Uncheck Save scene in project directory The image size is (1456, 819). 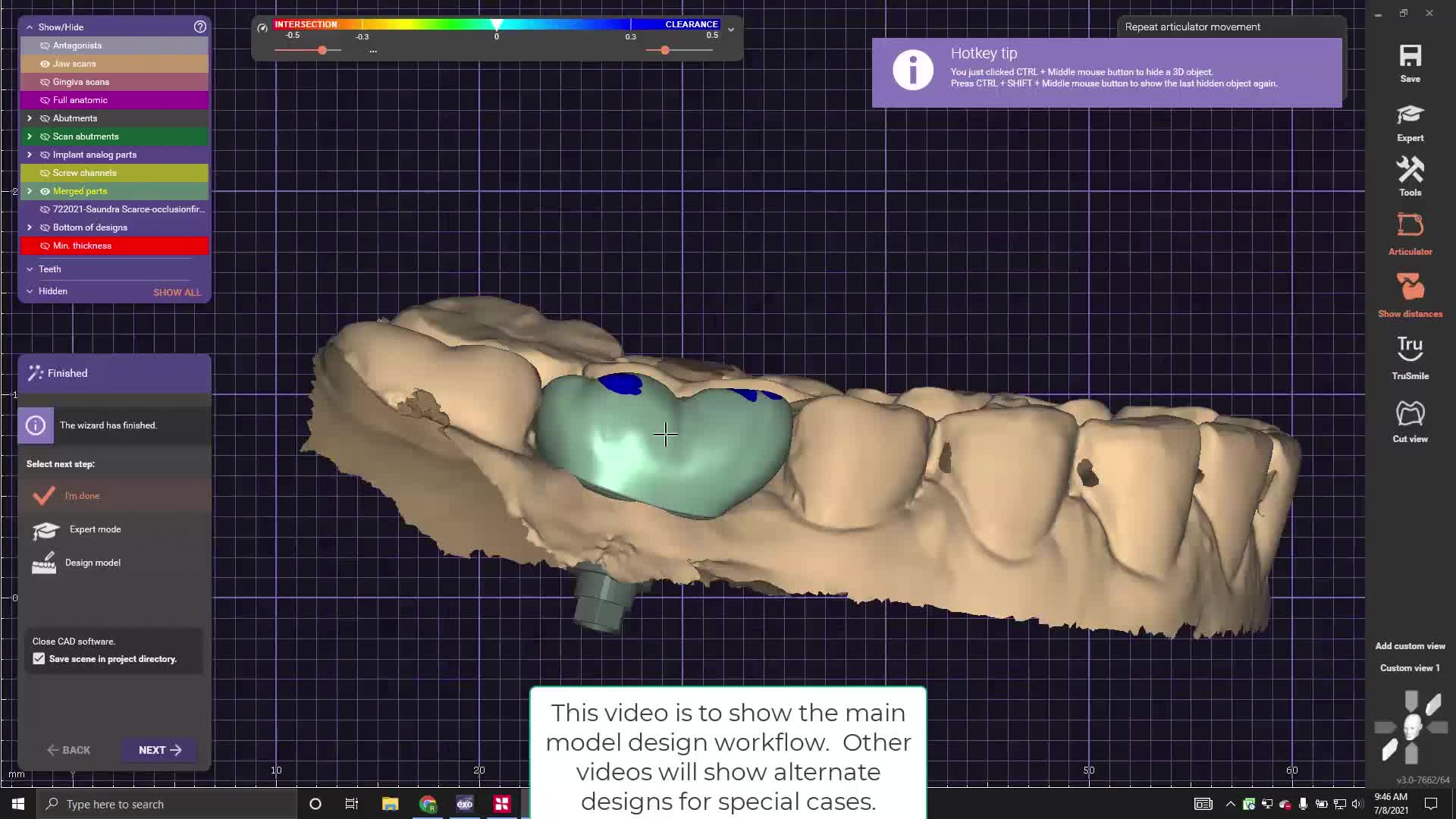pos(39,659)
